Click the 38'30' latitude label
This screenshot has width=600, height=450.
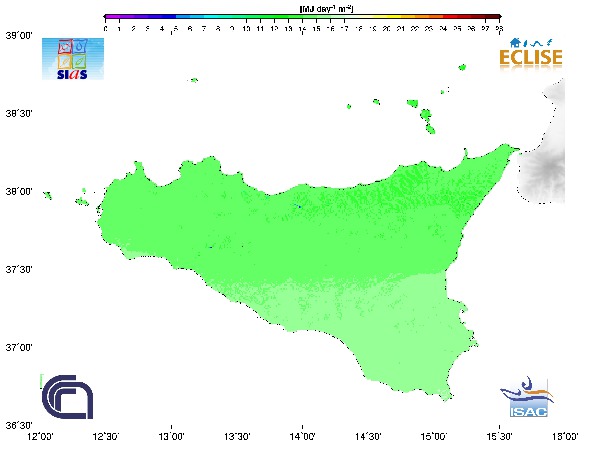pyautogui.click(x=19, y=114)
